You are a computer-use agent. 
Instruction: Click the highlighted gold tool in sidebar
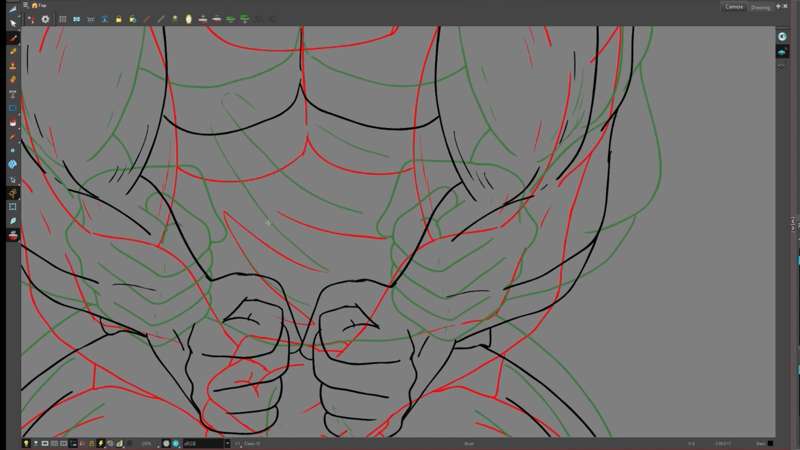coord(13,193)
